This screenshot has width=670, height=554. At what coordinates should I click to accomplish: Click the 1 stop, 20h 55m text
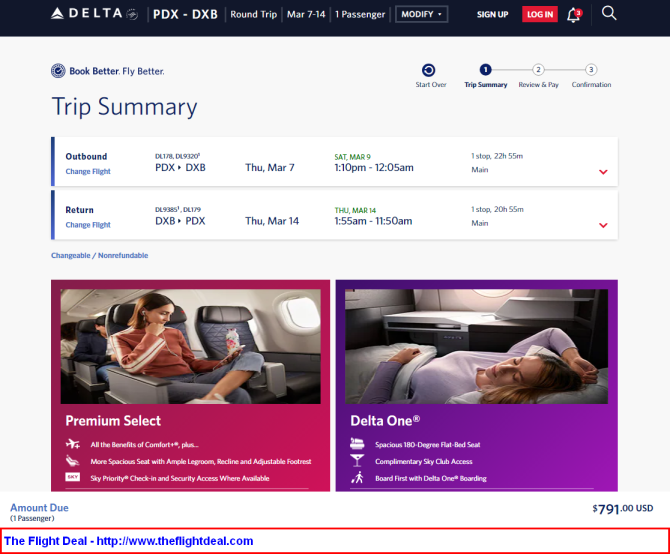point(497,209)
